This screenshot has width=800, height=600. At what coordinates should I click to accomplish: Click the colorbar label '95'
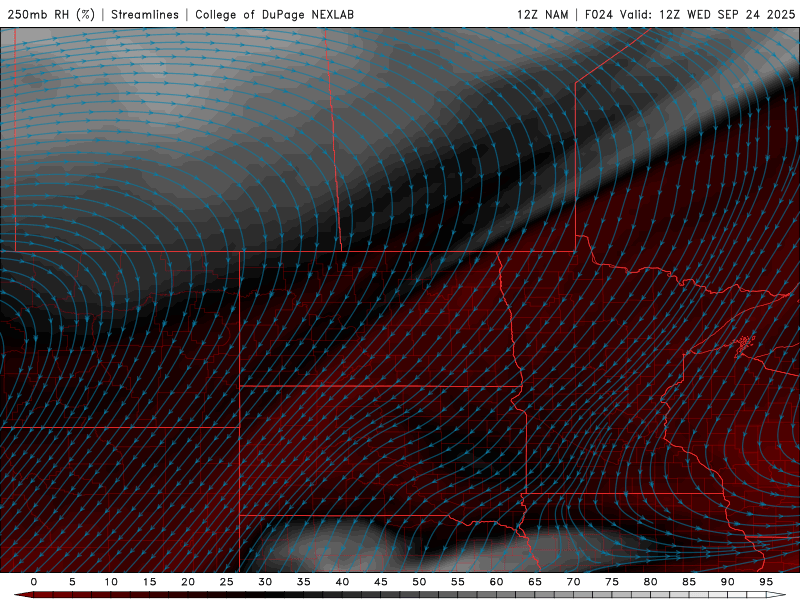pyautogui.click(x=766, y=582)
